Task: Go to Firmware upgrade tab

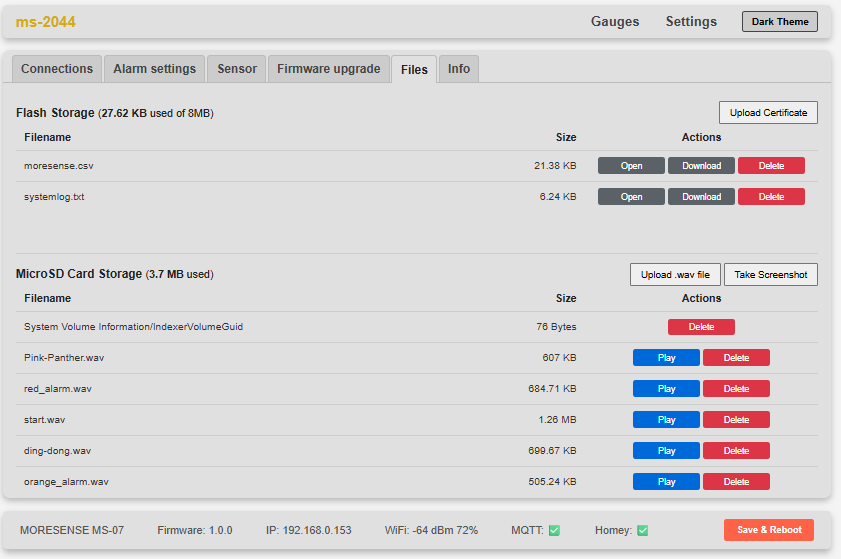Action: click(328, 69)
